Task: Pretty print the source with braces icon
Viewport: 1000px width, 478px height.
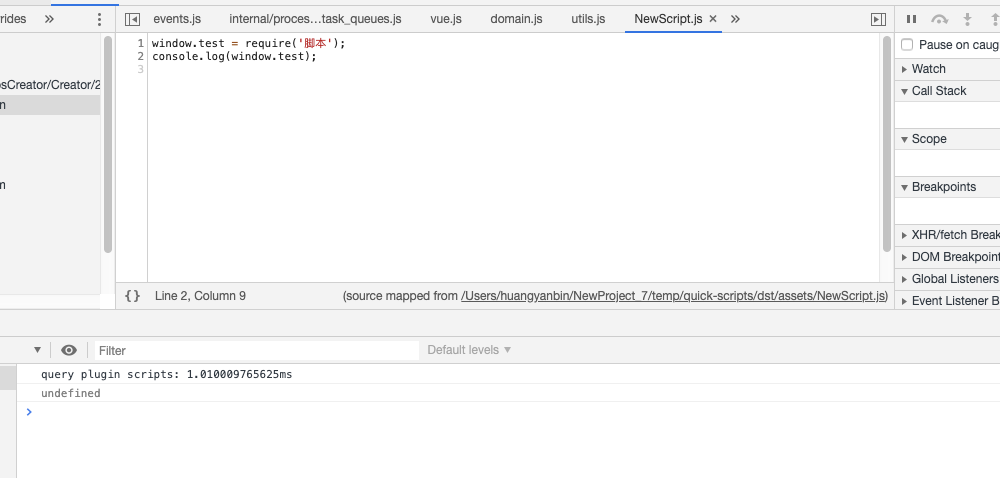Action: (132, 296)
